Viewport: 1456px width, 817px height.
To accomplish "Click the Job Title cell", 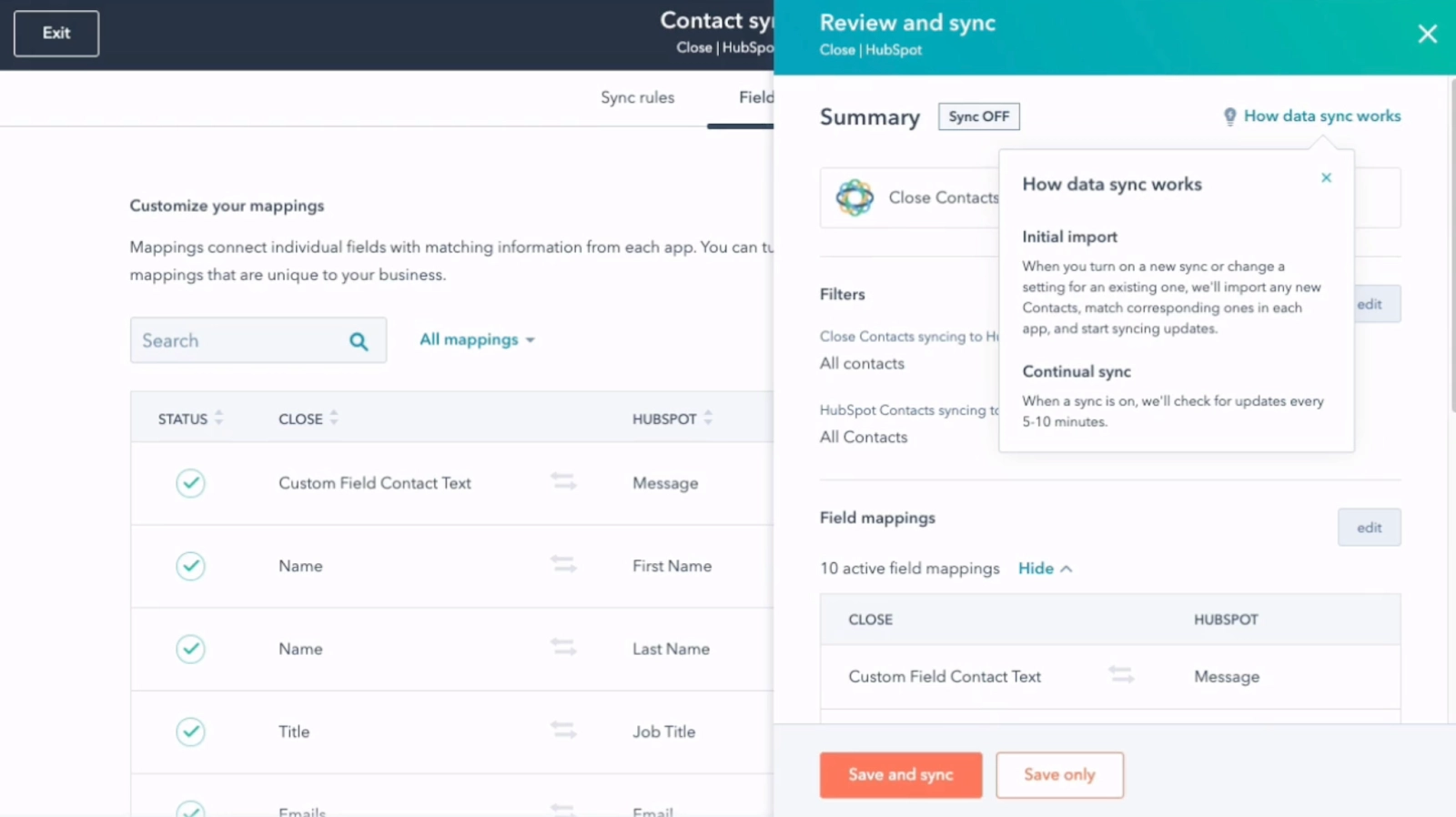I will (x=663, y=731).
